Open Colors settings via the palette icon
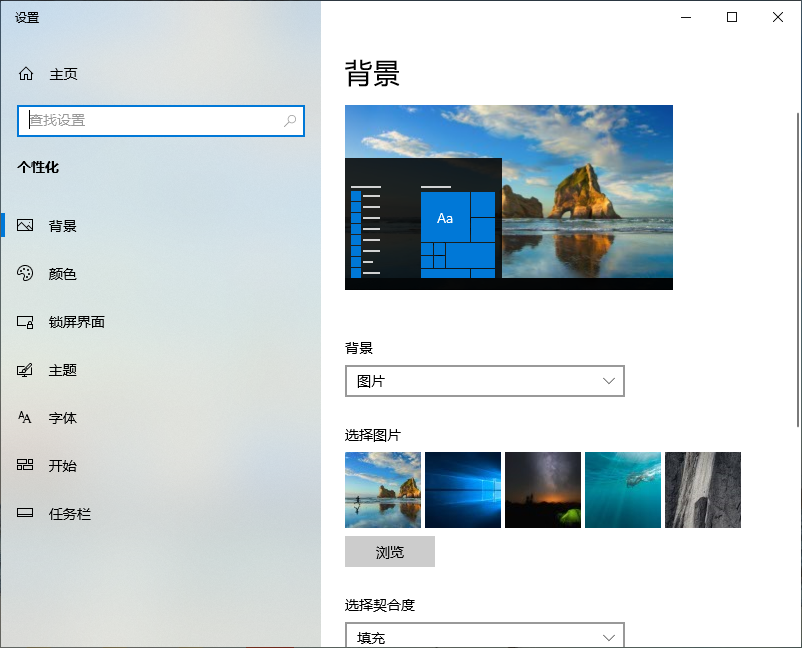 (x=26, y=273)
